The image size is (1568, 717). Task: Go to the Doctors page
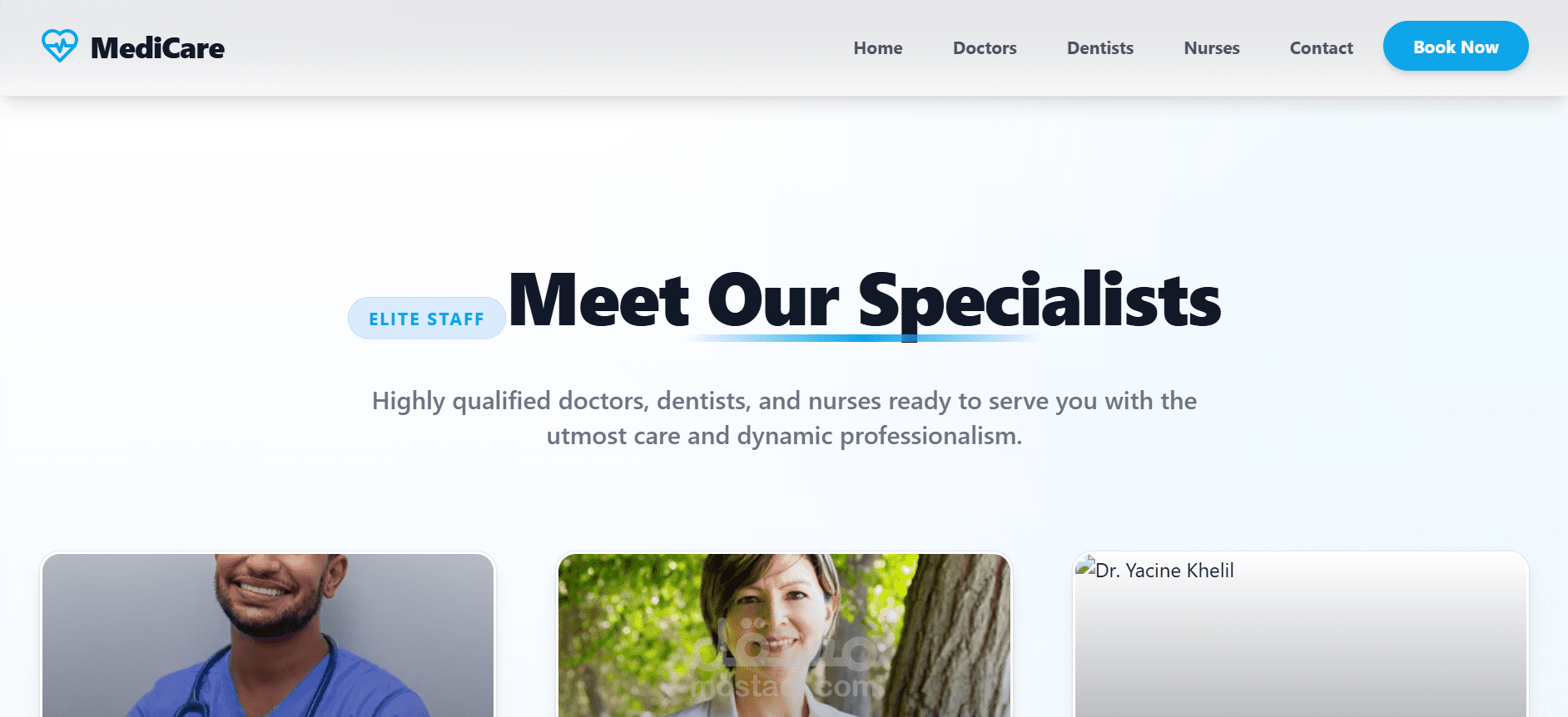point(985,48)
